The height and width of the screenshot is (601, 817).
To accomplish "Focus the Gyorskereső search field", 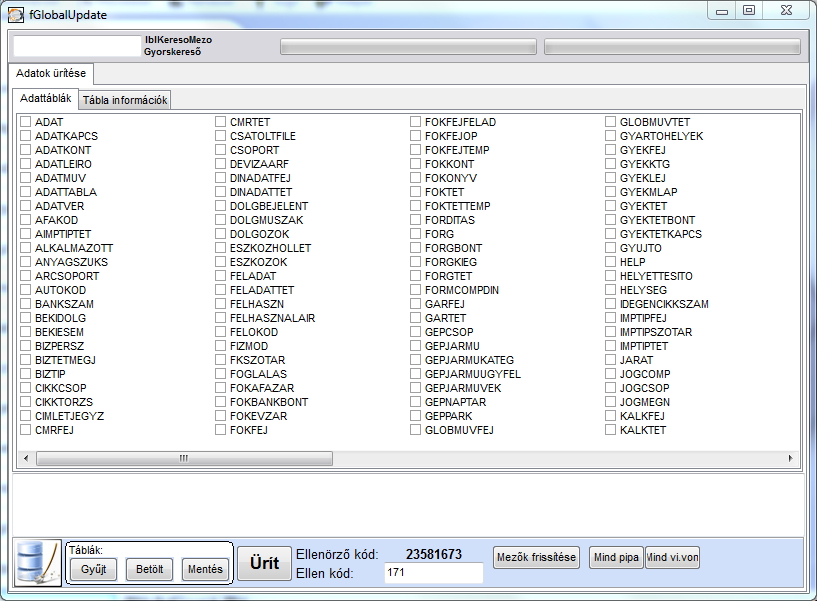I will tap(77, 46).
